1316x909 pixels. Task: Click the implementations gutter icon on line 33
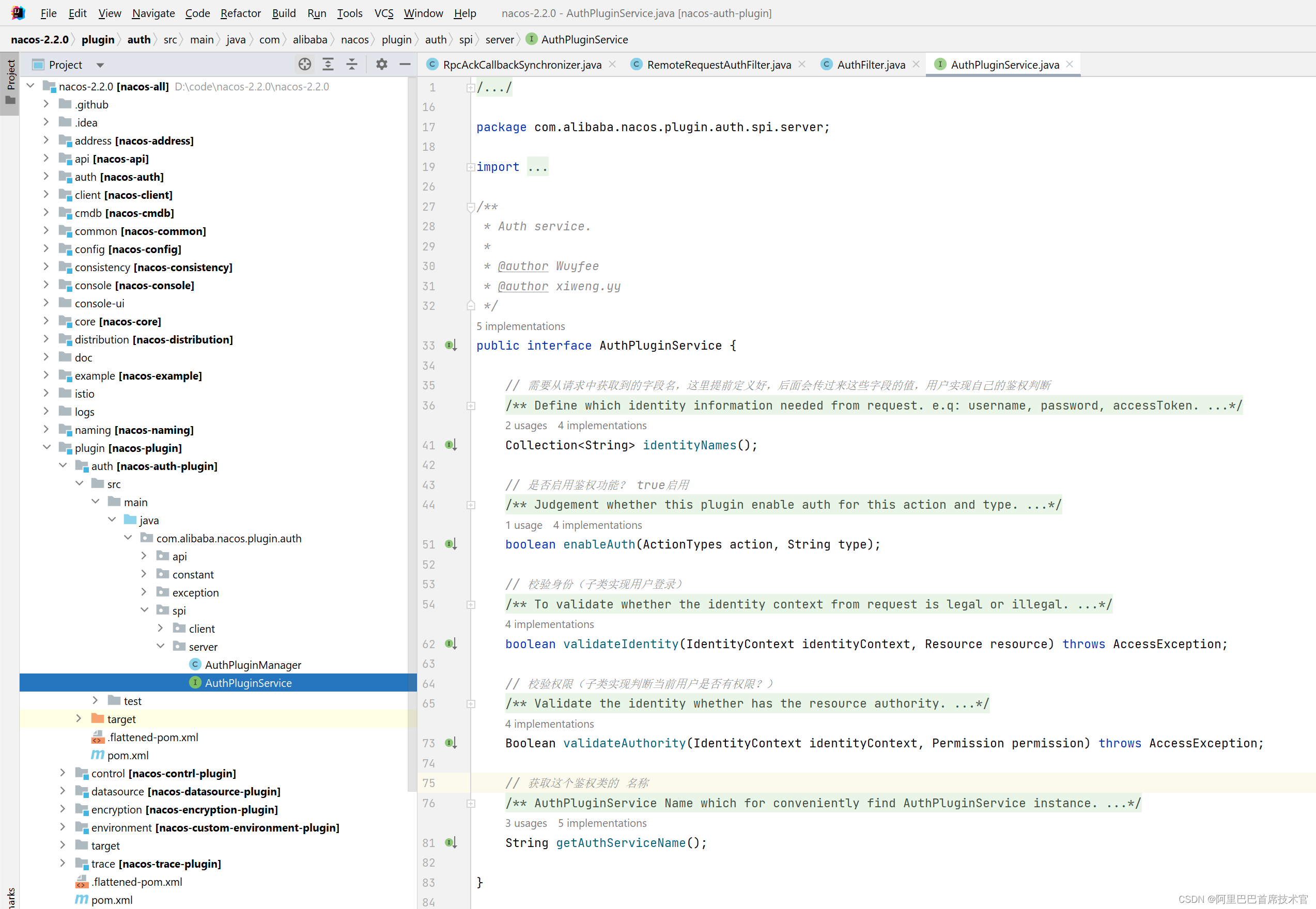click(x=451, y=345)
